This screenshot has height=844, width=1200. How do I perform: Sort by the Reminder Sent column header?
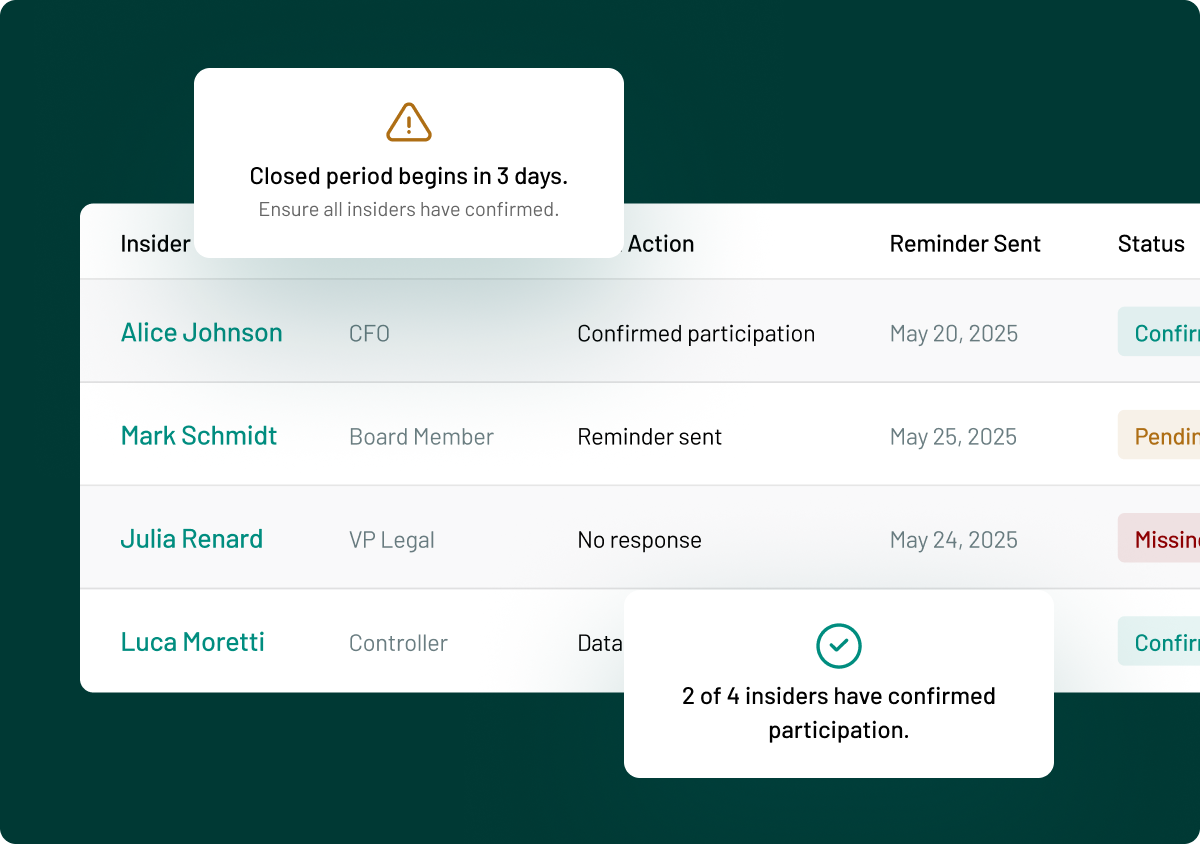tap(965, 243)
